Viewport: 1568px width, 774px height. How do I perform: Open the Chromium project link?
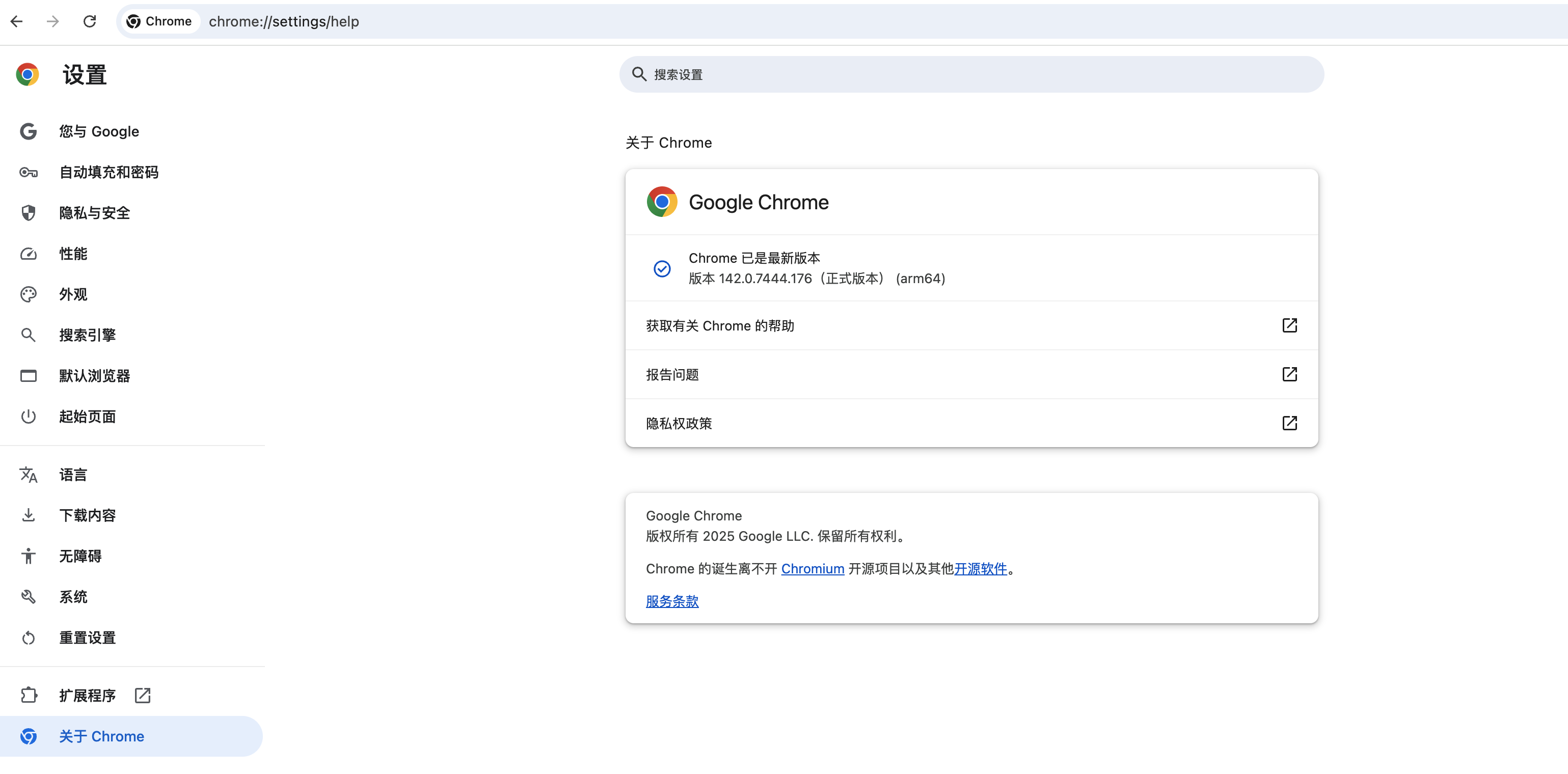pyautogui.click(x=813, y=568)
